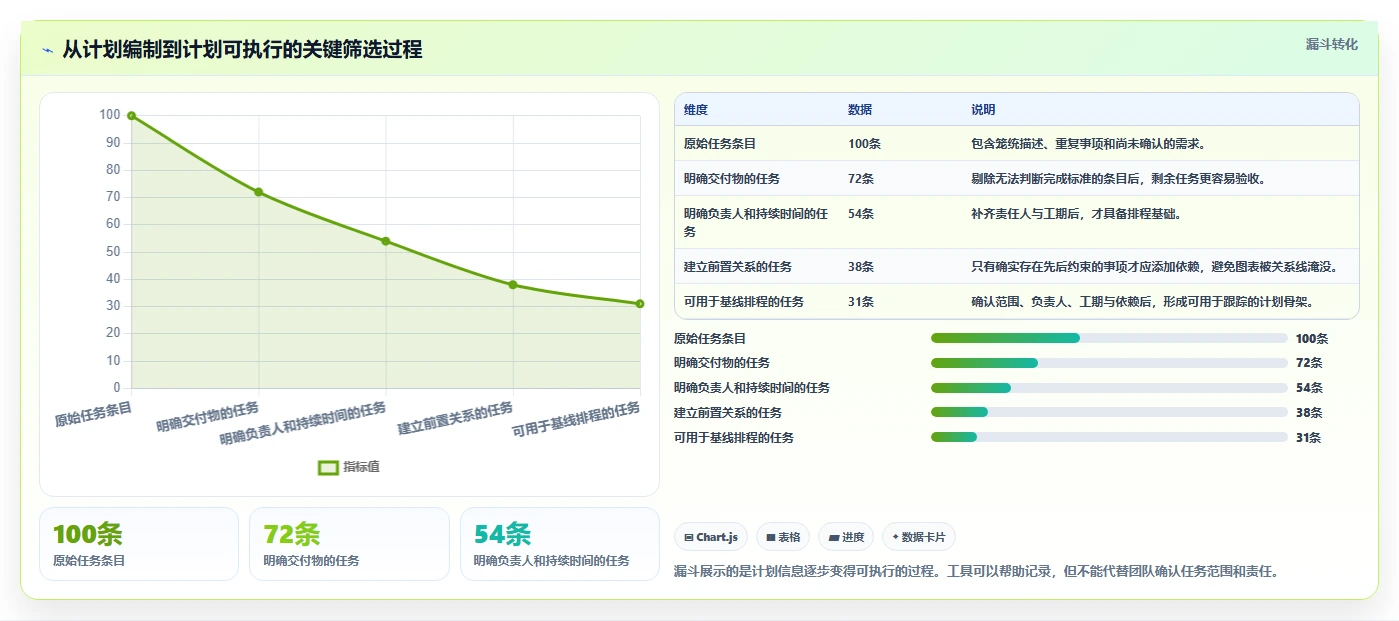The height and width of the screenshot is (621, 1399).
Task: Click the chart point at value 72
Action: point(258,192)
